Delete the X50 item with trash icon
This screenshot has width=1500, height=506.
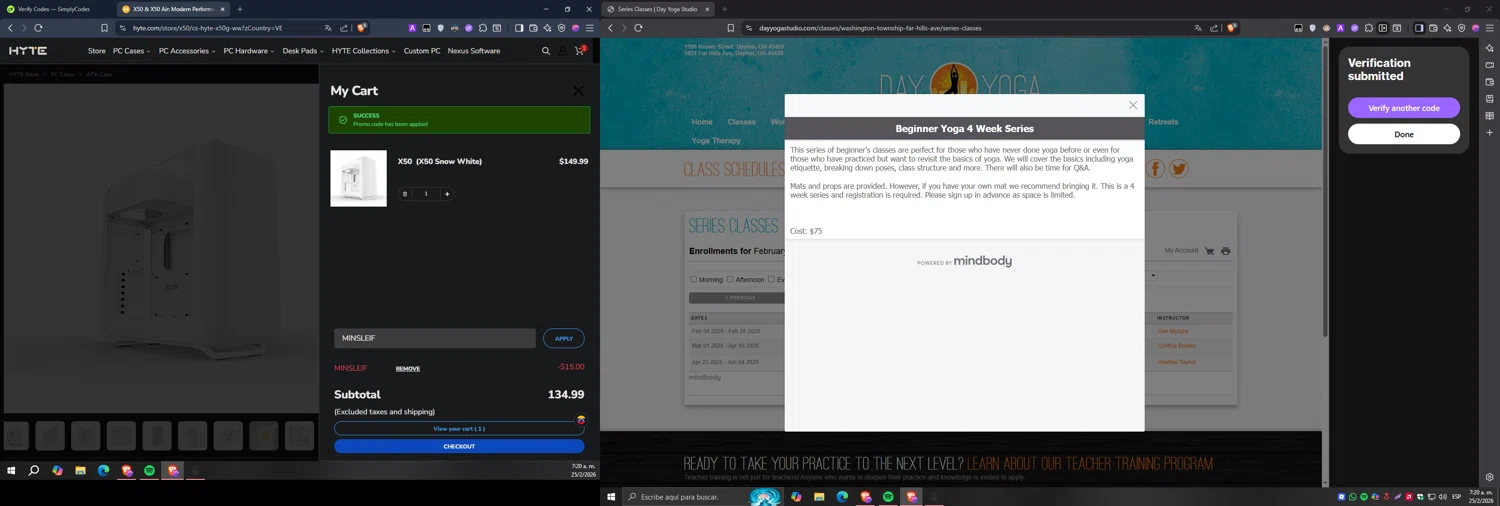tap(405, 194)
